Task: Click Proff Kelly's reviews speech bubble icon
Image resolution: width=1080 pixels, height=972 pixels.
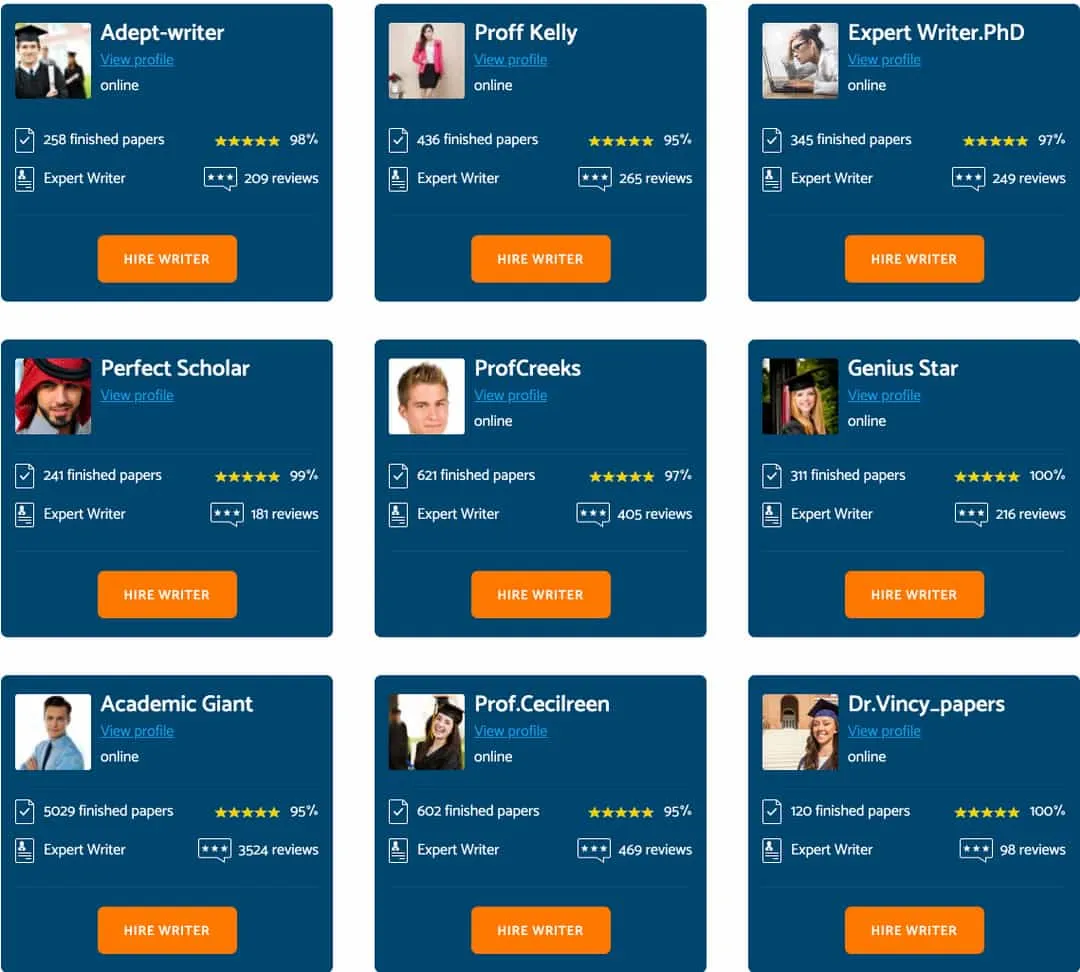Action: 594,178
